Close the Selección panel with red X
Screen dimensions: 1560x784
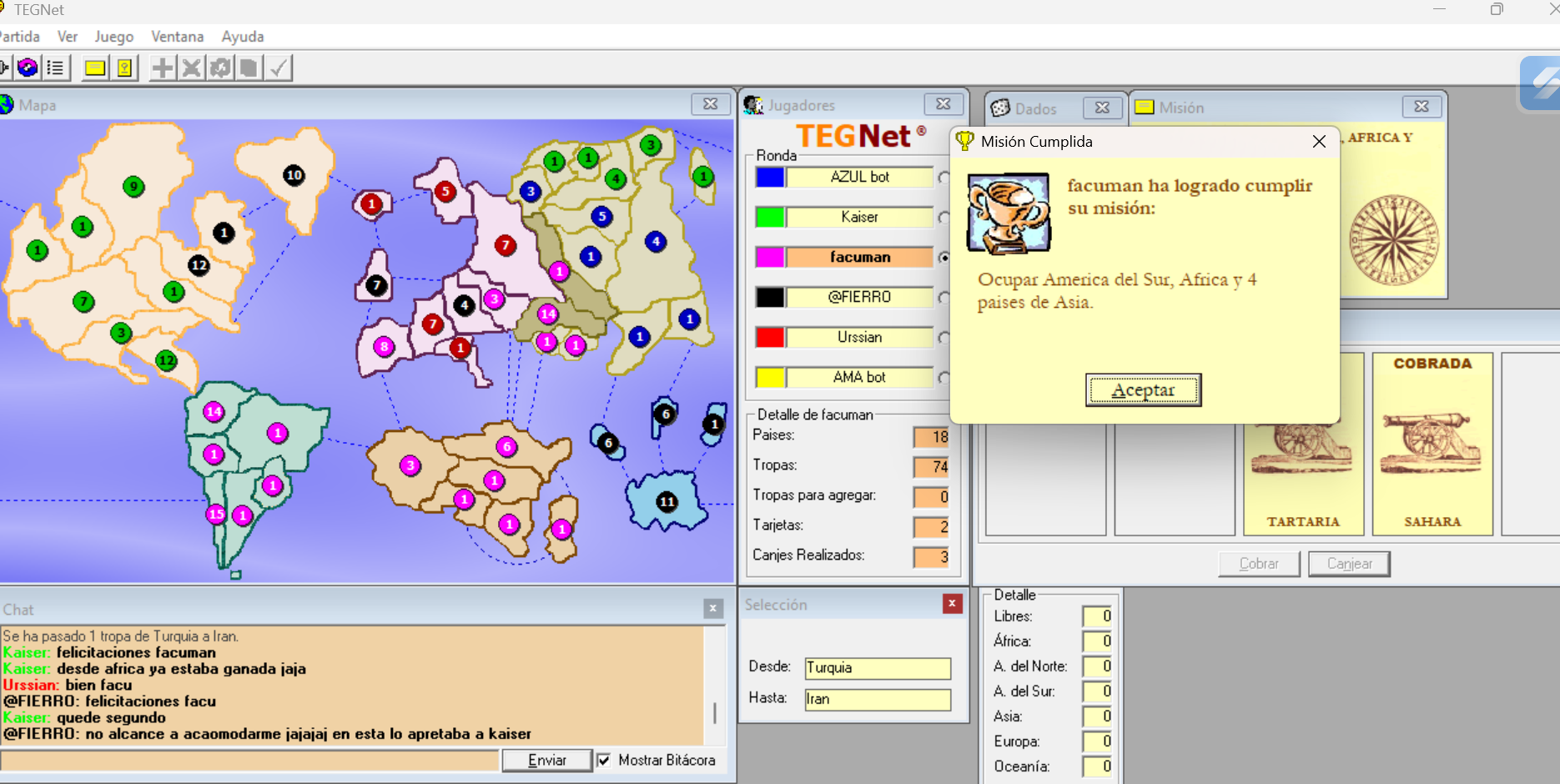pos(952,603)
